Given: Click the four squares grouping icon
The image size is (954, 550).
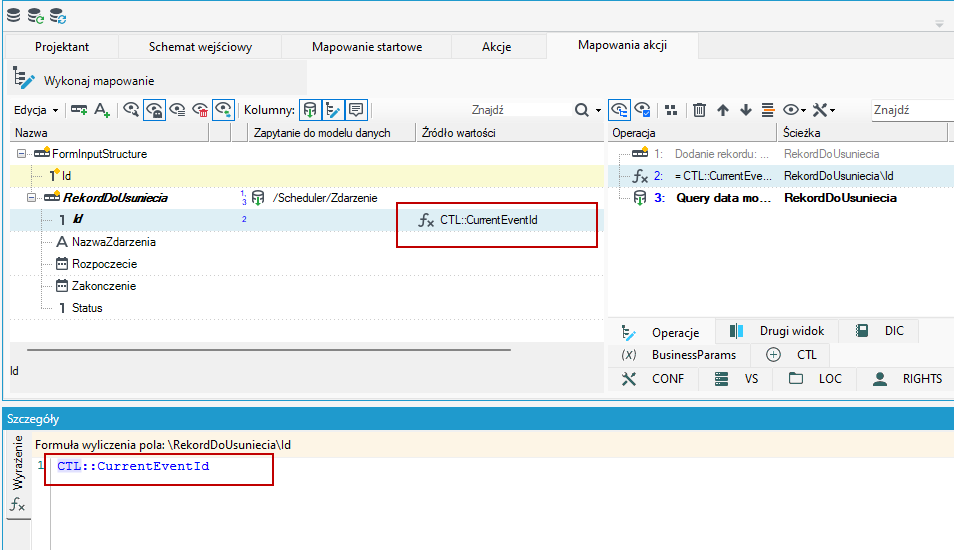Looking at the screenshot, I should click(671, 110).
